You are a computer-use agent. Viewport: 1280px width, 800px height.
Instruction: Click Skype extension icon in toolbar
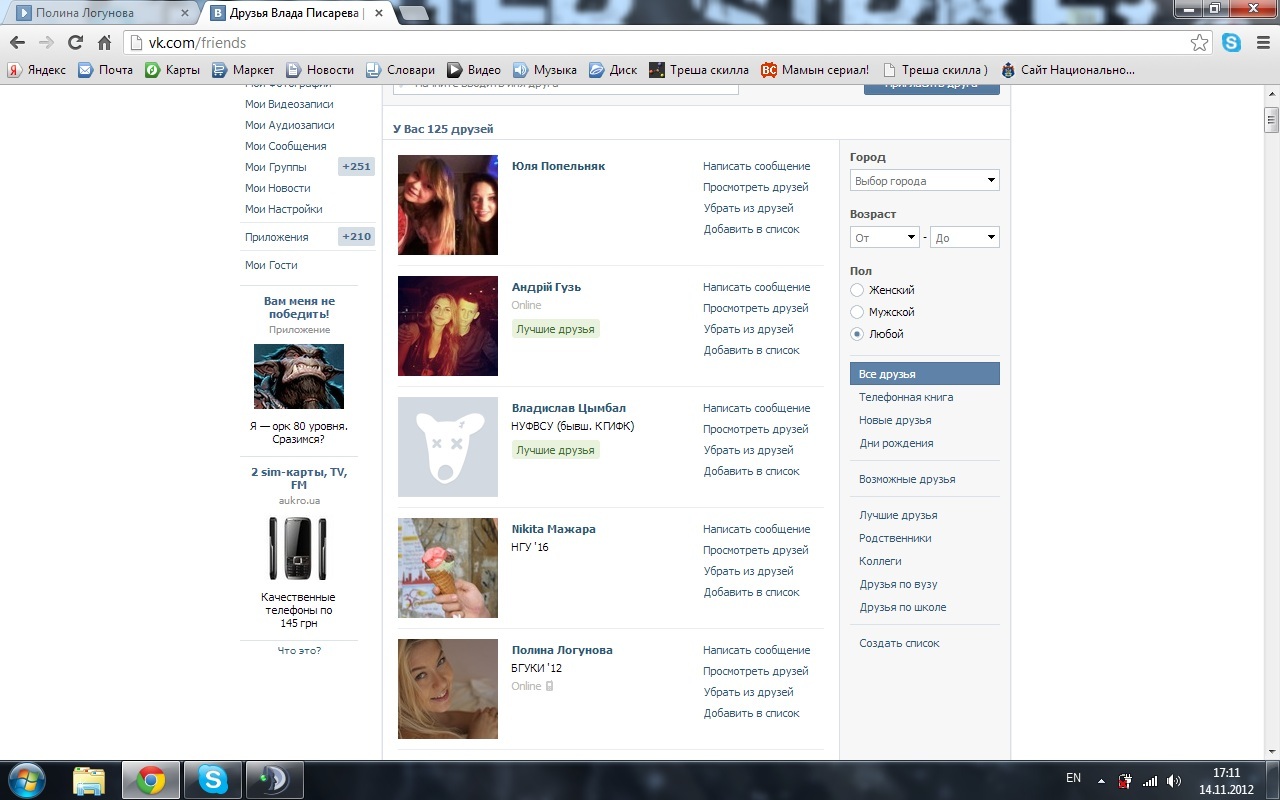tap(1231, 43)
